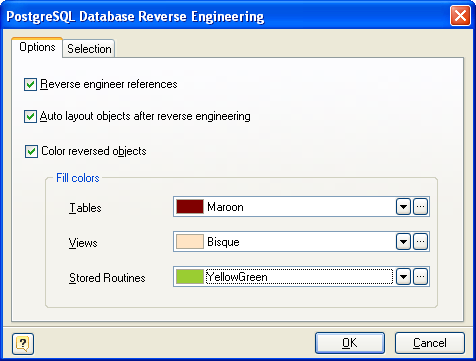Screen dimensions: 476x361
Task: Click the Views label
Action: (83, 243)
